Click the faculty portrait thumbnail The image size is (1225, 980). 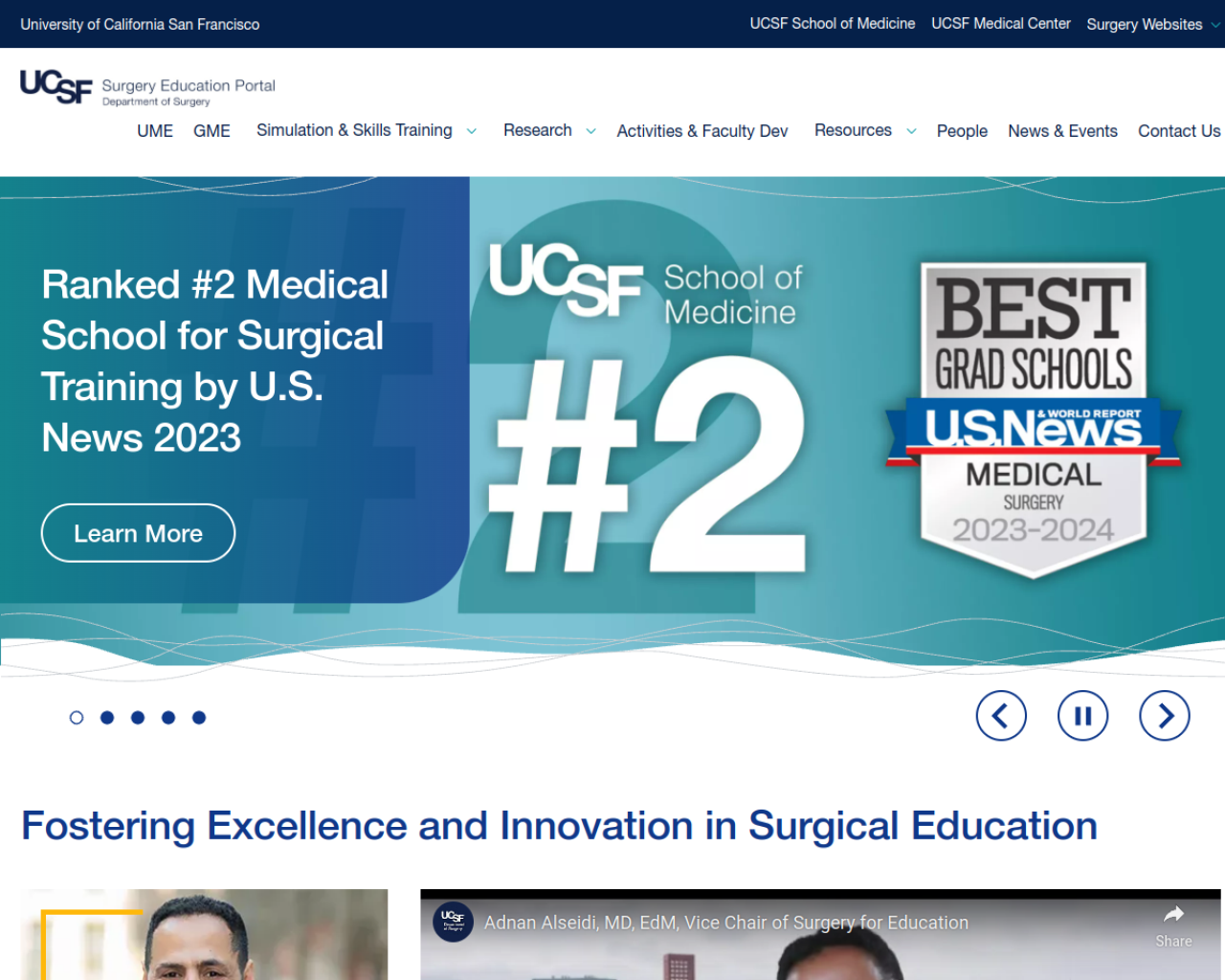point(205,935)
